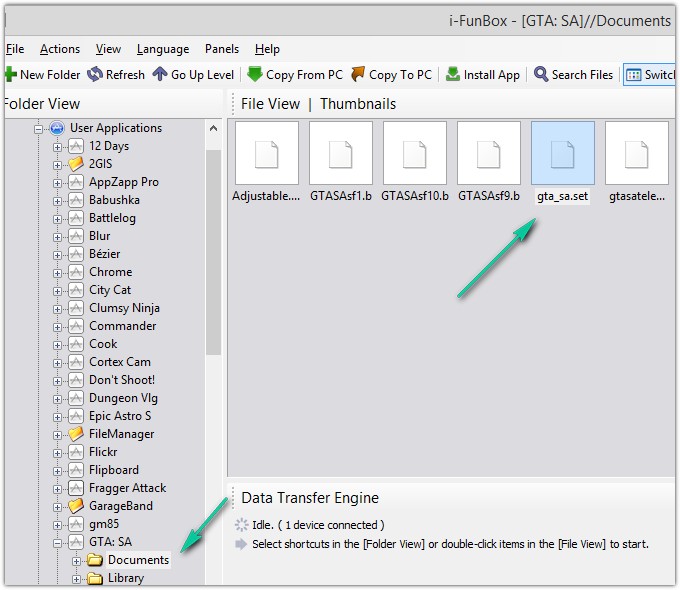This screenshot has height=590, width=680.
Task: Expand the Documents folder node
Action: coord(76,561)
